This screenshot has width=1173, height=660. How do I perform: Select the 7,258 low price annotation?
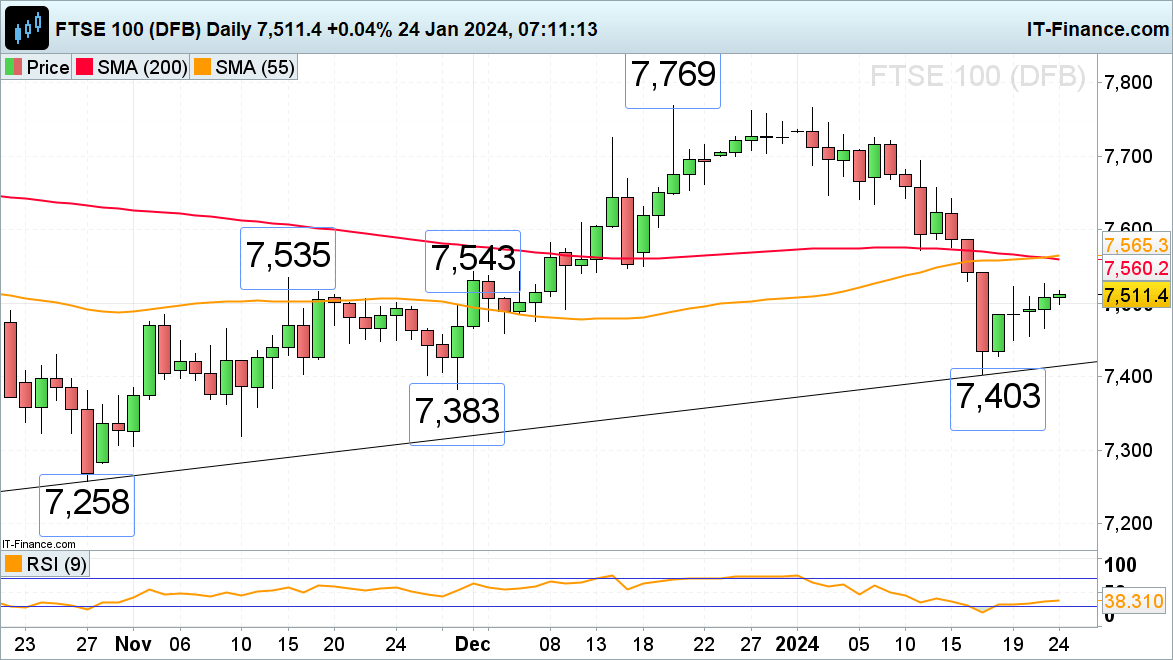(86, 502)
